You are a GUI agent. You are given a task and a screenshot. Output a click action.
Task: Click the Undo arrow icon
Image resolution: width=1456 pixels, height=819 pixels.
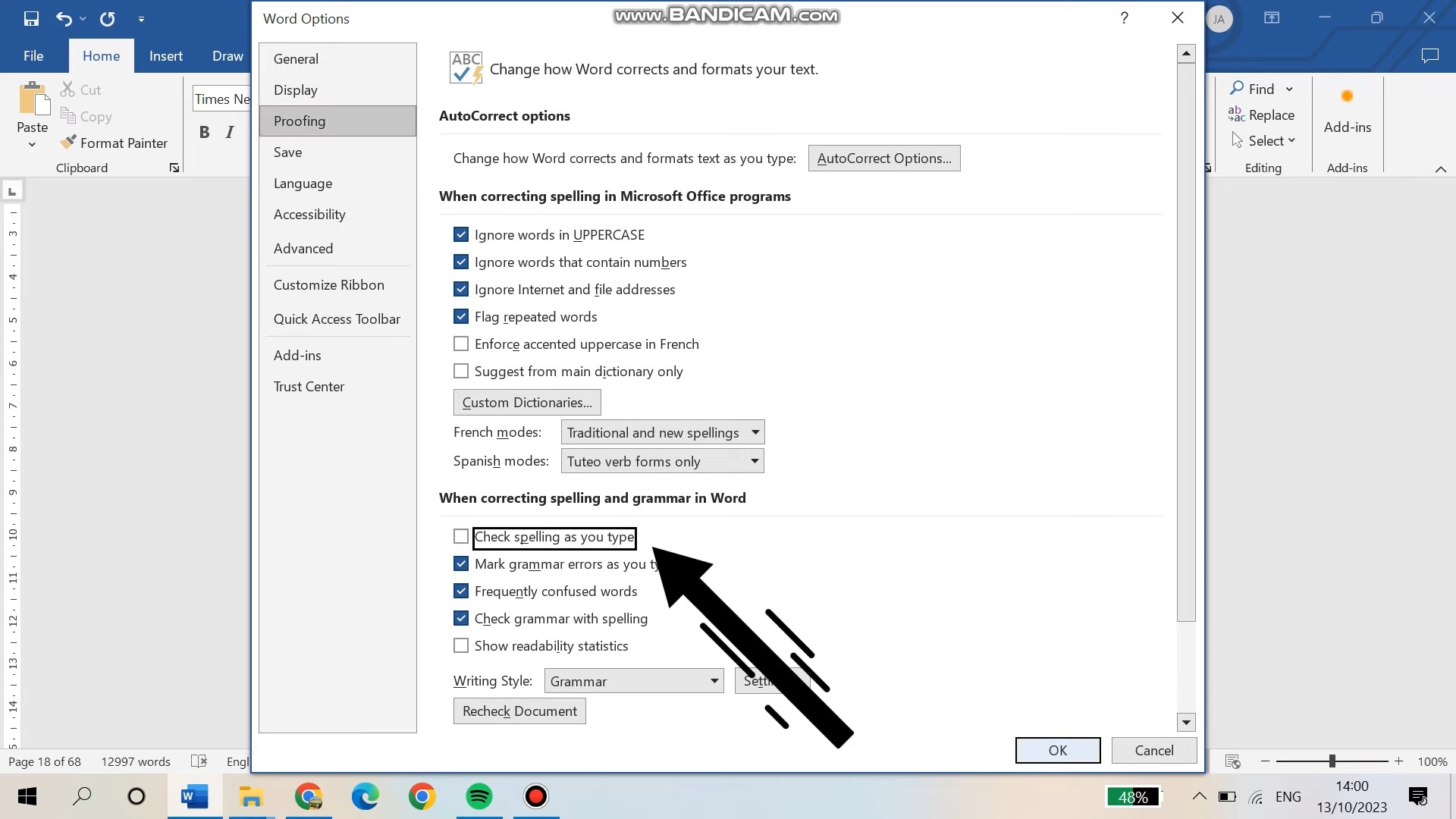point(64,18)
